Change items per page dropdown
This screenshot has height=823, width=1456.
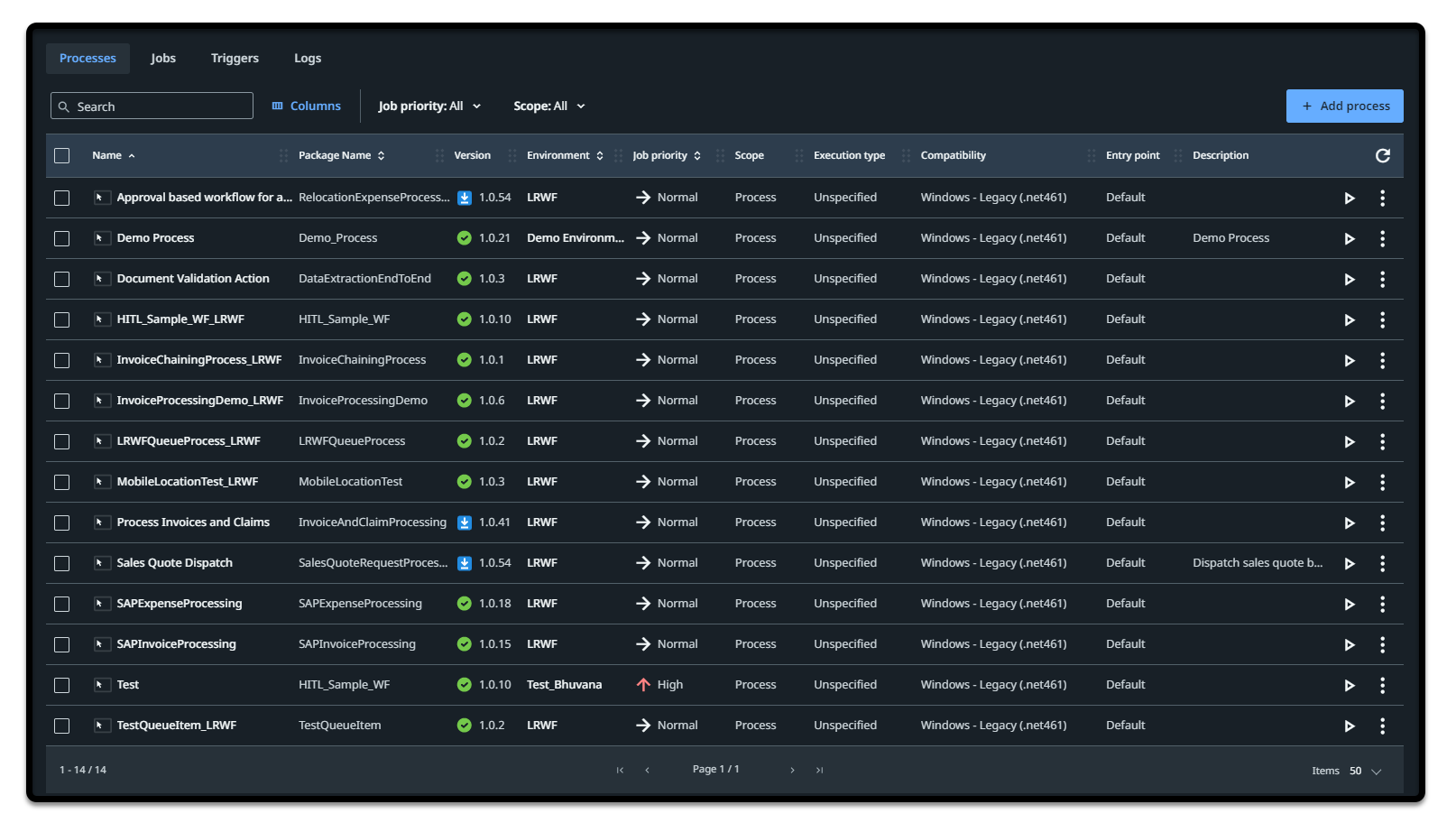point(1365,772)
